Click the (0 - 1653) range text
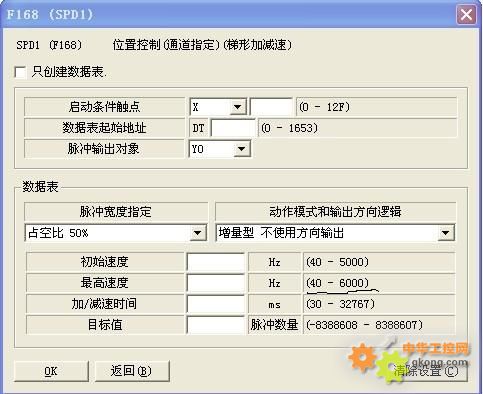 (x=289, y=128)
